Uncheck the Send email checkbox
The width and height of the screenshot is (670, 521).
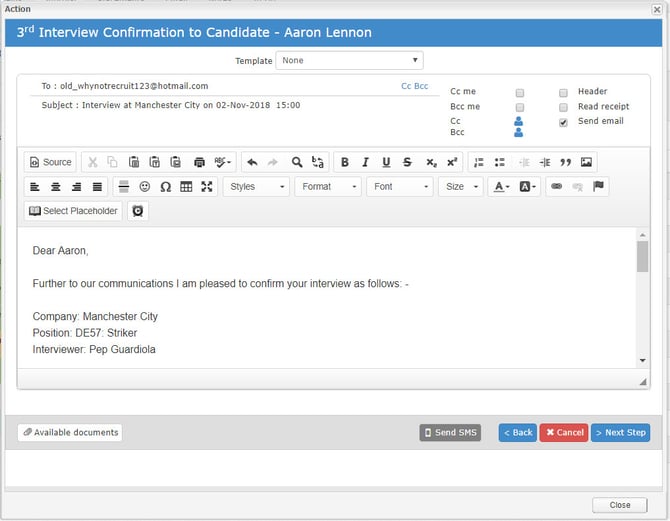click(563, 123)
